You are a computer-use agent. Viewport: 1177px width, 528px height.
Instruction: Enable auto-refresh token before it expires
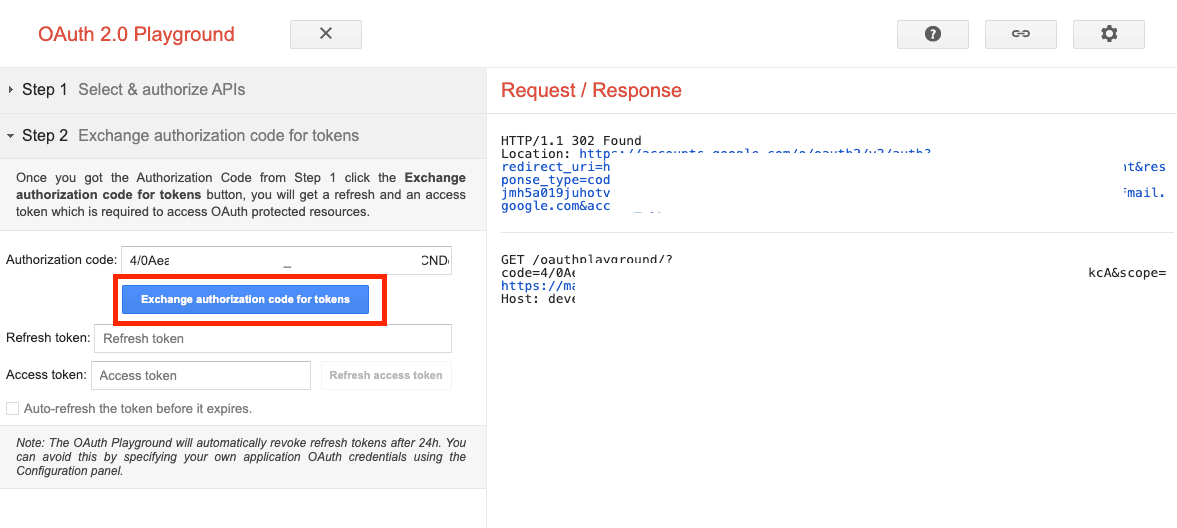click(13, 409)
